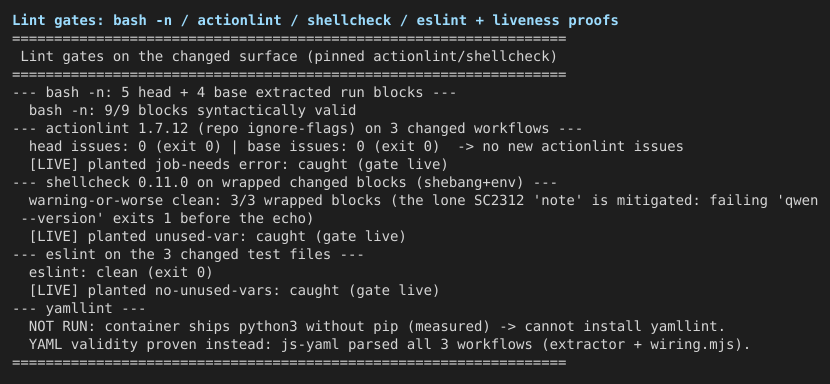Select the shellcheck 0.11.0 section header

pyautogui.click(x=284, y=183)
